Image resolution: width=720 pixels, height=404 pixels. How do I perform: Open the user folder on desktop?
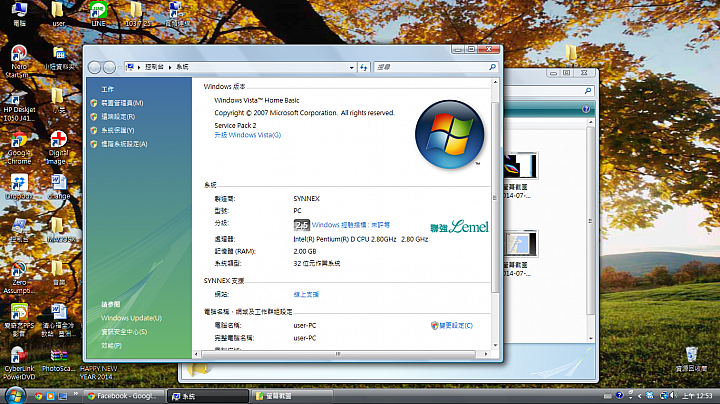(x=58, y=14)
